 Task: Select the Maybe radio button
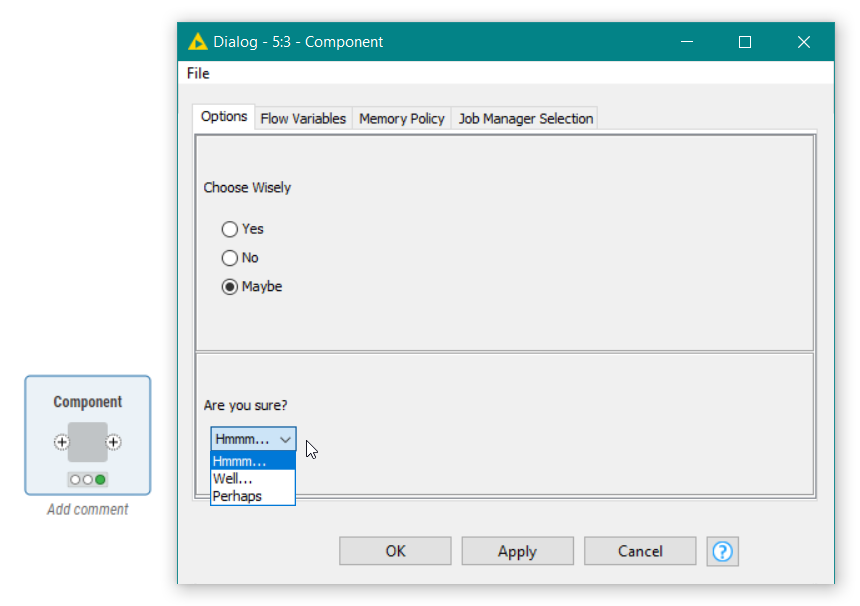pyautogui.click(x=230, y=286)
